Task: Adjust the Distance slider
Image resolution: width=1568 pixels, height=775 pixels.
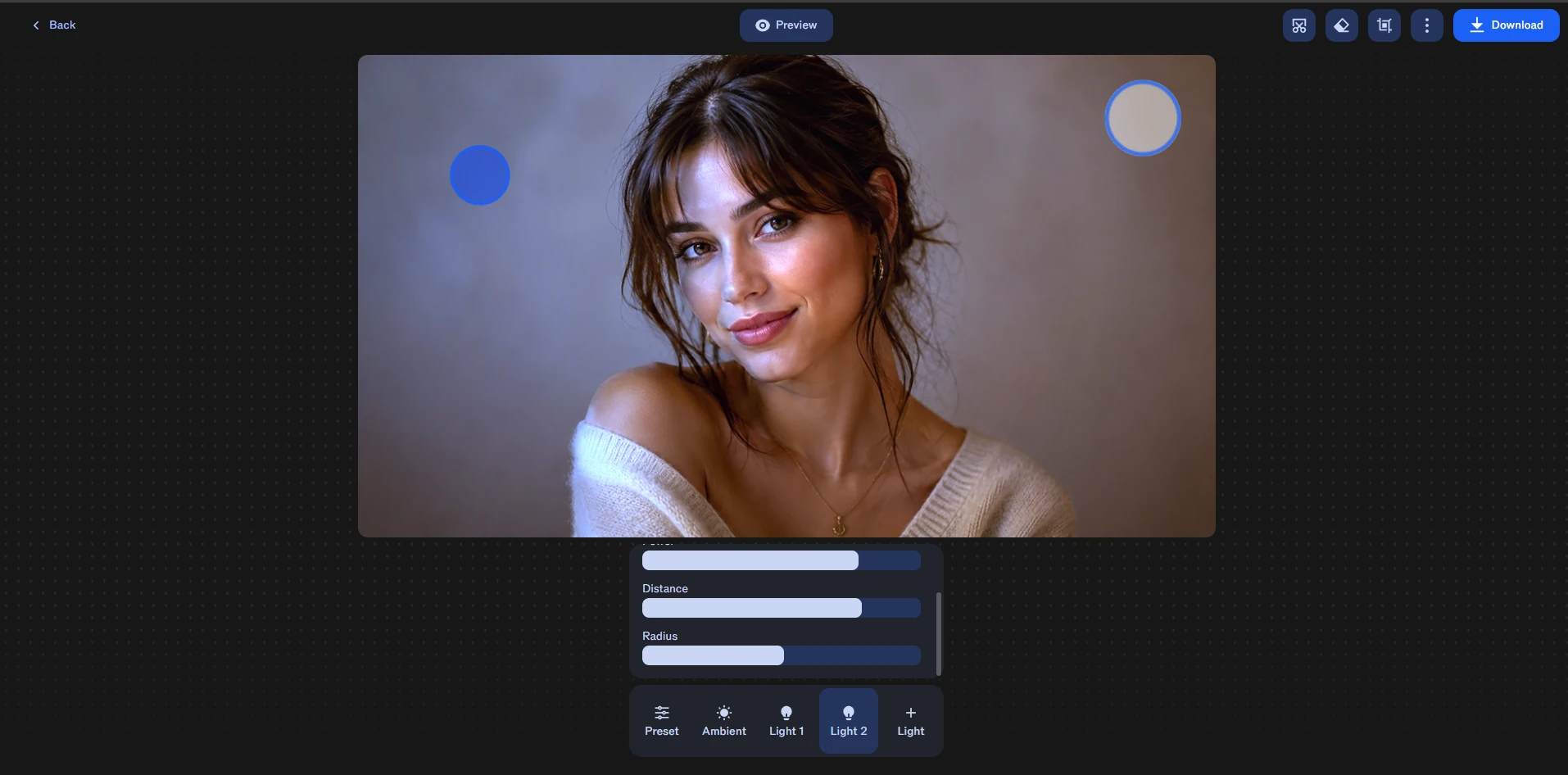Action: tap(782, 608)
